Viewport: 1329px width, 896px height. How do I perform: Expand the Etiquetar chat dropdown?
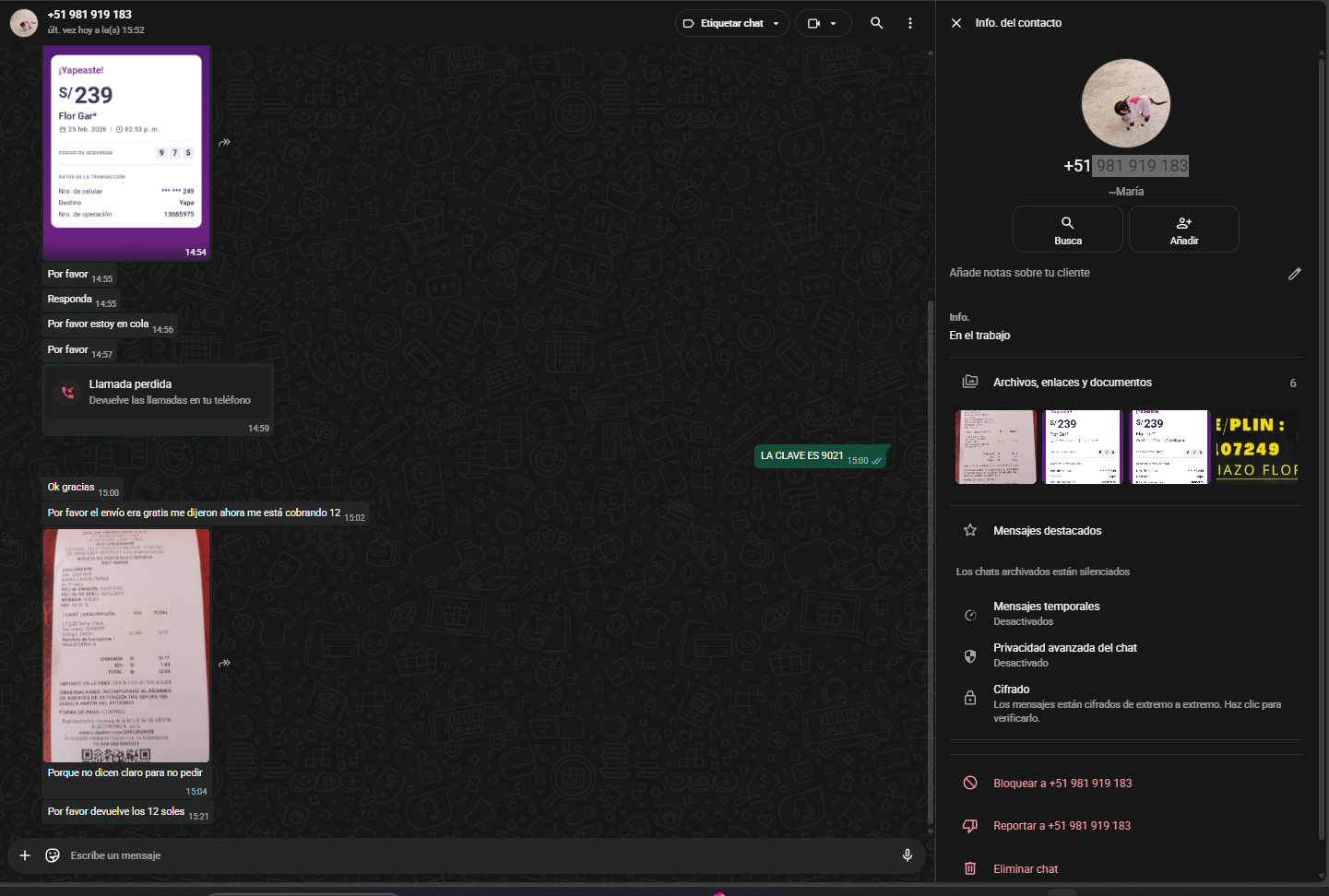[732, 23]
